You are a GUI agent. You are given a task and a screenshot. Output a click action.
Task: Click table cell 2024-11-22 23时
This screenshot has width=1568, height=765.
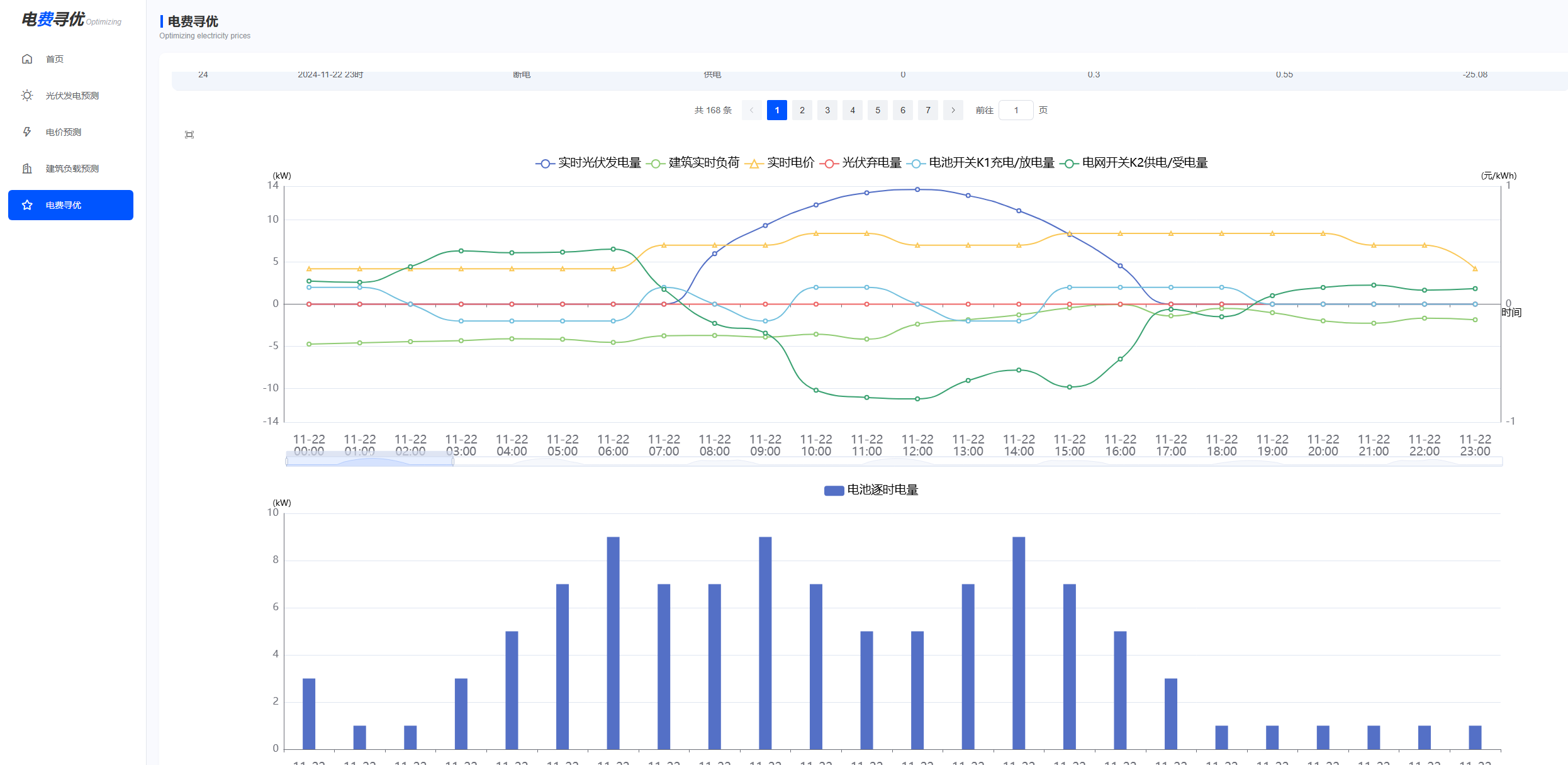330,75
